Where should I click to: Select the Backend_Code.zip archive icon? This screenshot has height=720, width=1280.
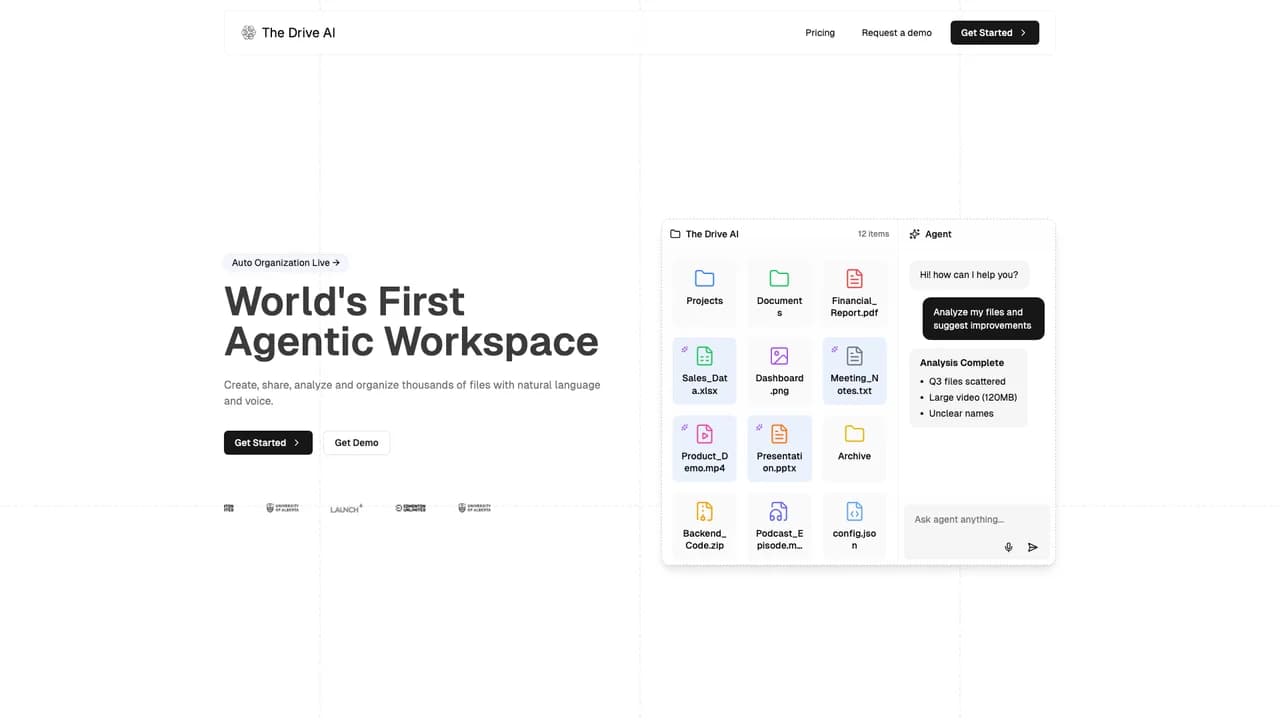[705, 511]
